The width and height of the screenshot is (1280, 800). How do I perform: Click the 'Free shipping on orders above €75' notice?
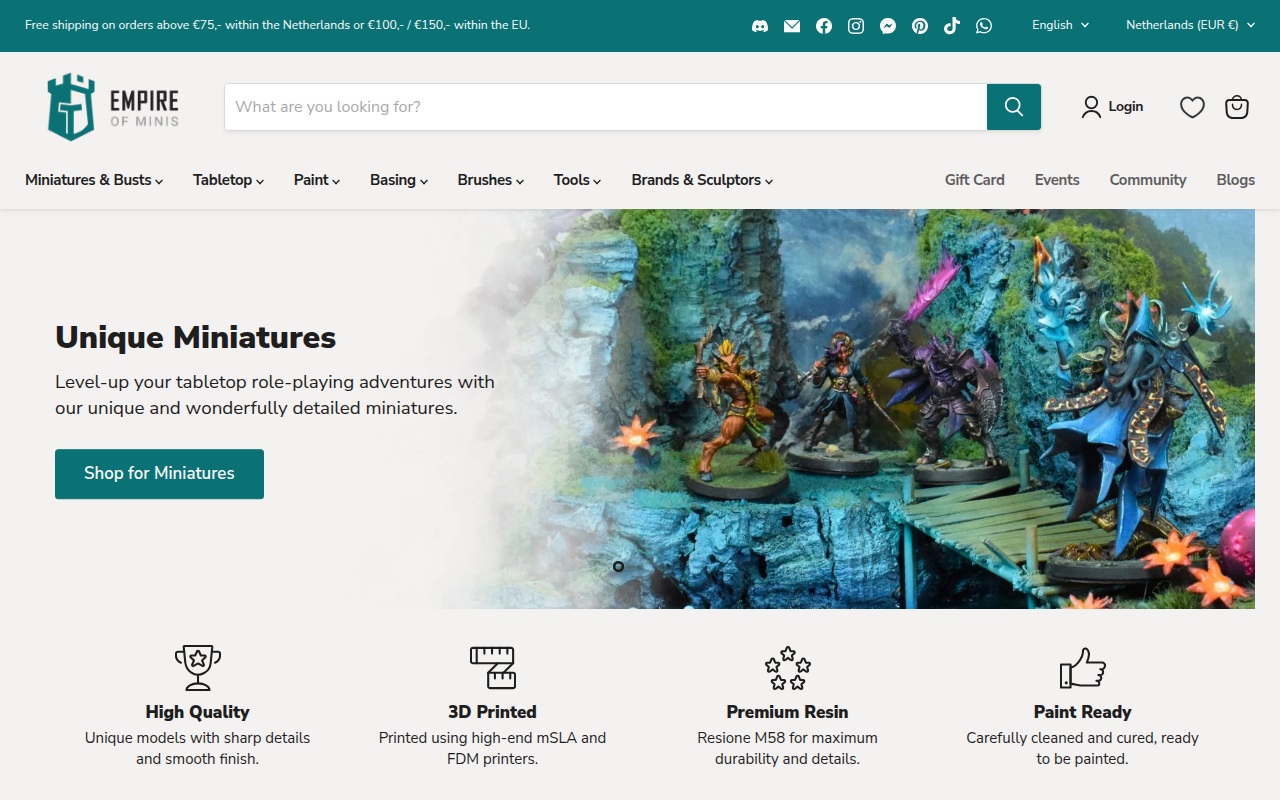click(277, 25)
